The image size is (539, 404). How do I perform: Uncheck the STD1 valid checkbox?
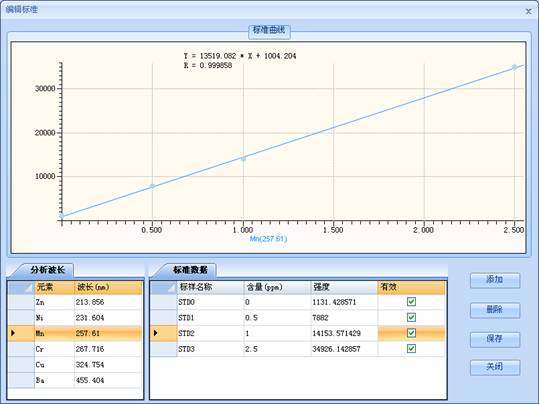coord(411,317)
